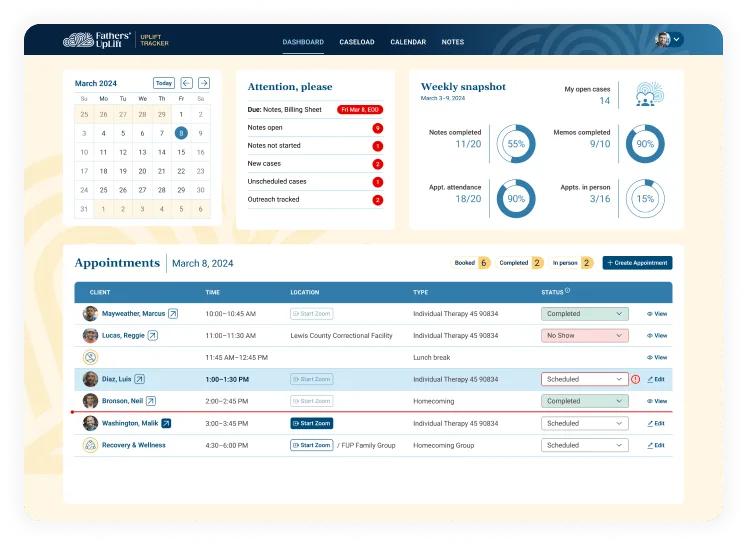Start Zoom for Recovery & Wellness
The height and width of the screenshot is (545, 747).
312,445
